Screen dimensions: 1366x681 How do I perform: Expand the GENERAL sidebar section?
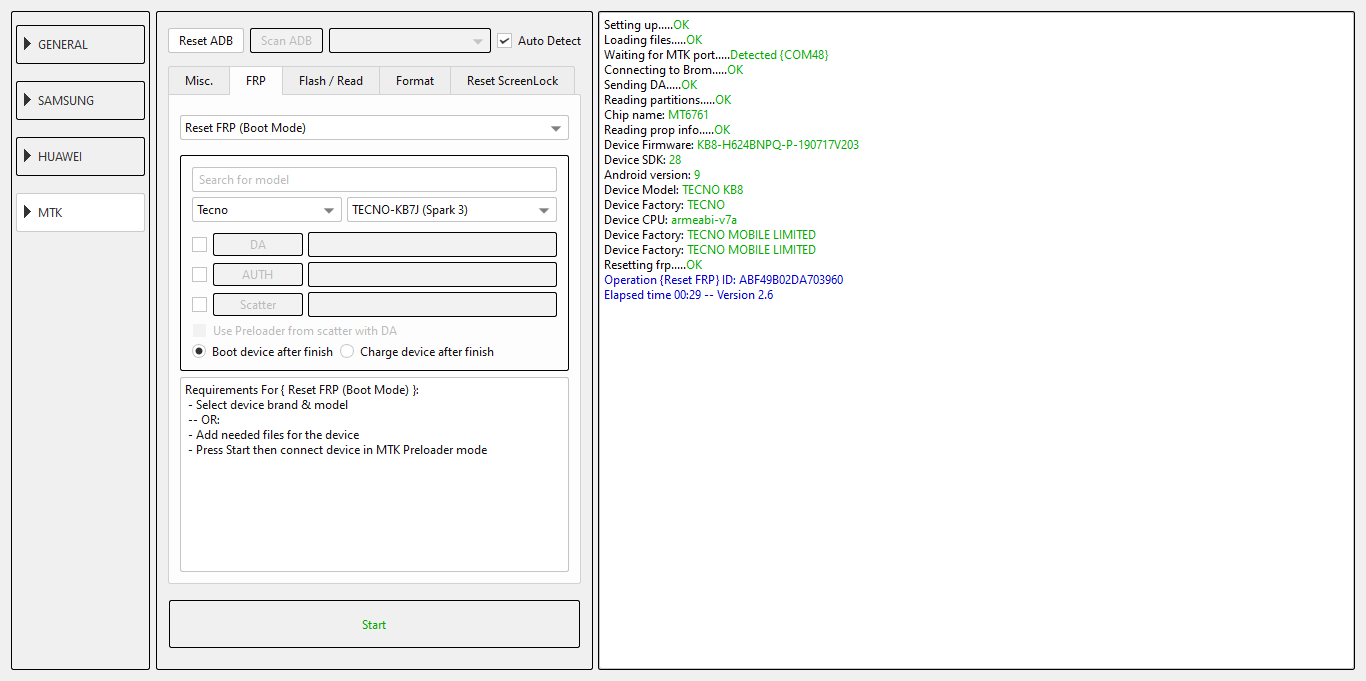click(80, 45)
